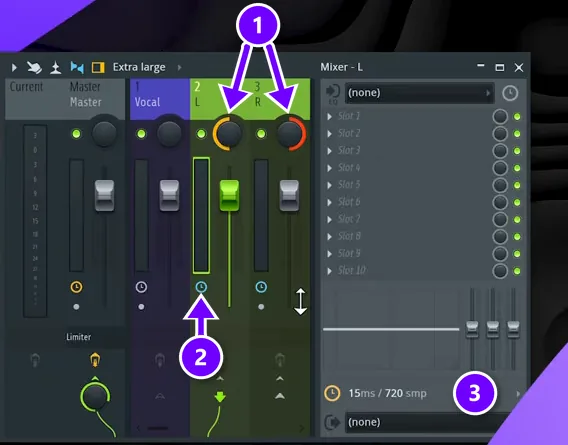Open the Slot 2 effect menu arrow

[x=329, y=134]
